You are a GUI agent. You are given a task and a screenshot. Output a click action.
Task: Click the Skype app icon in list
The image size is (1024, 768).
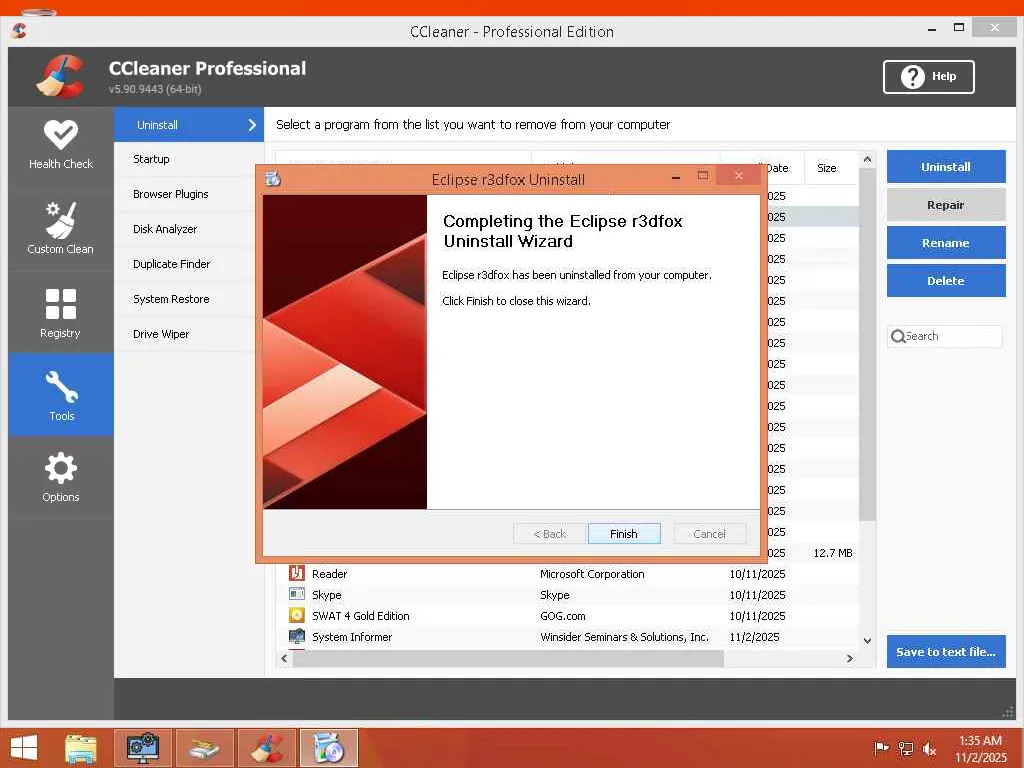tap(296, 594)
